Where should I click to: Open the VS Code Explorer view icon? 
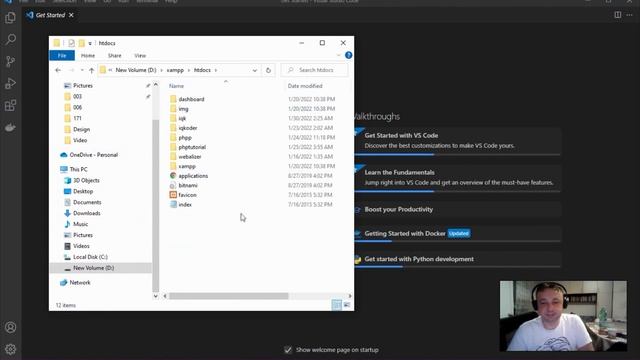(x=11, y=18)
